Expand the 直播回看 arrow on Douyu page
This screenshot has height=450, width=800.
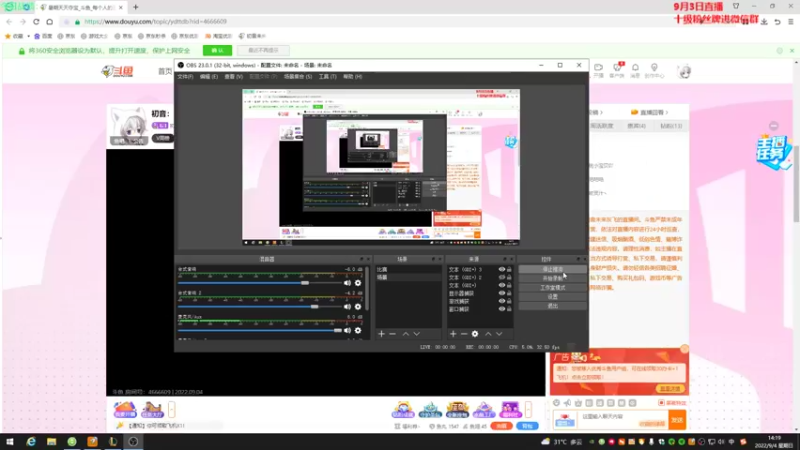(667, 112)
